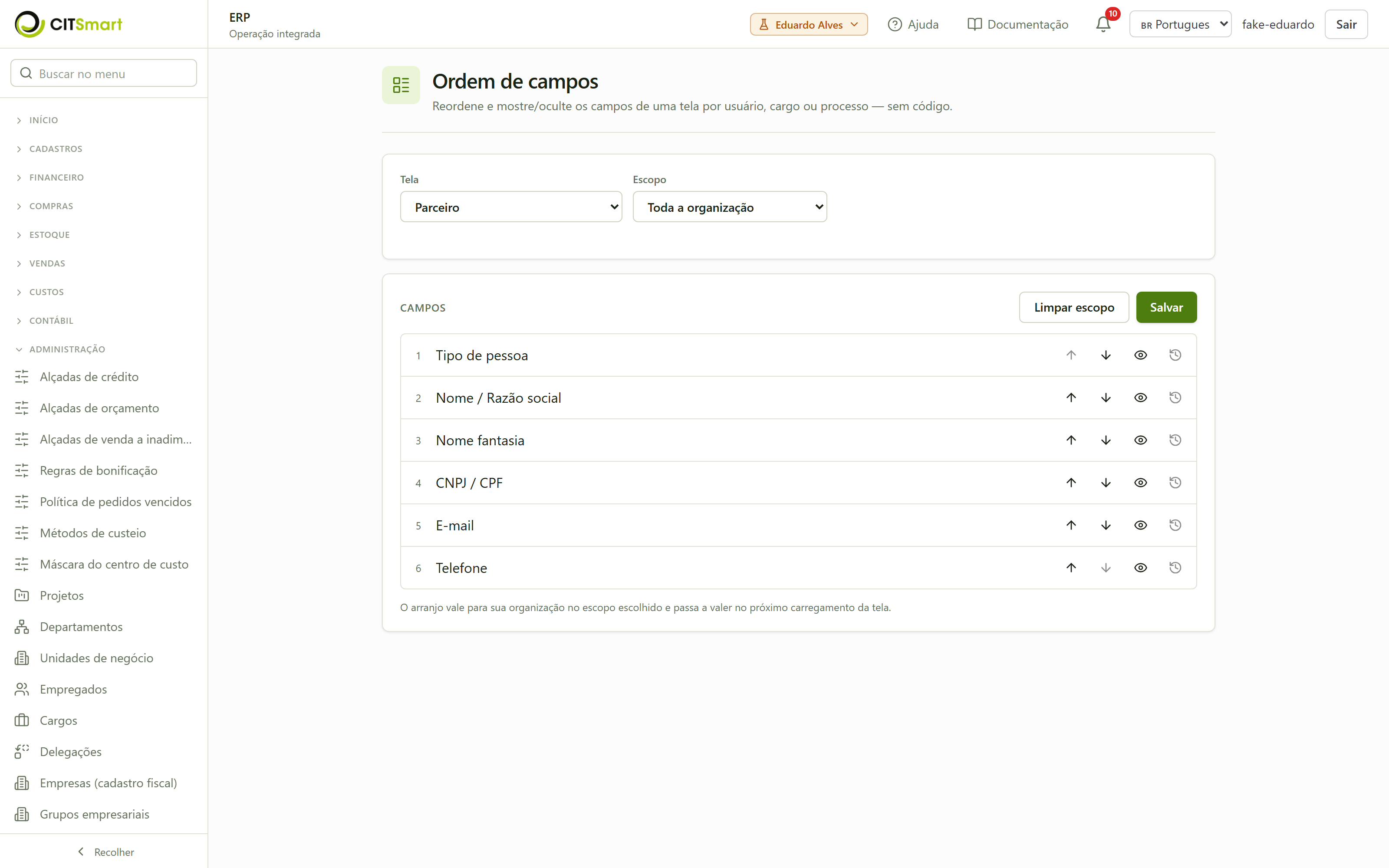1389x868 pixels.
Task: Open Empregados in the sidebar
Action: 104,690
